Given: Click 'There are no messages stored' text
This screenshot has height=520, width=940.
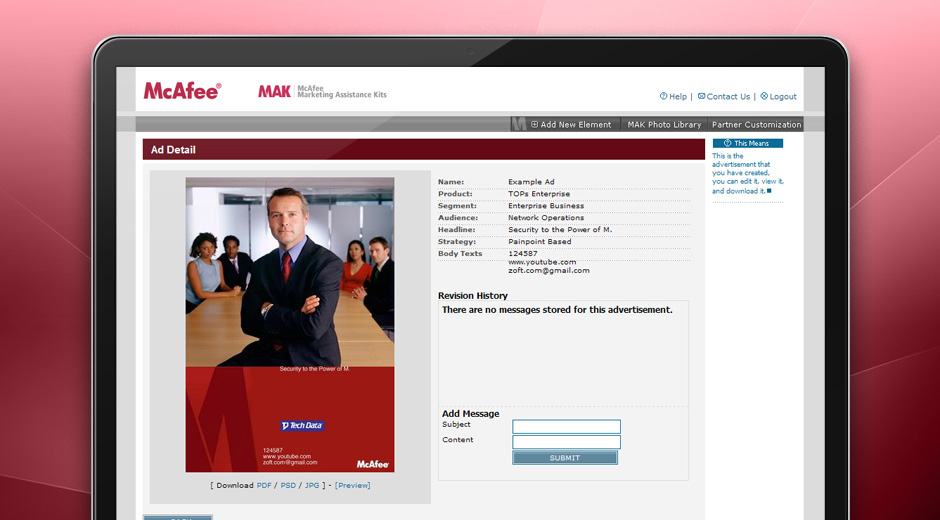Looking at the screenshot, I should (x=557, y=310).
